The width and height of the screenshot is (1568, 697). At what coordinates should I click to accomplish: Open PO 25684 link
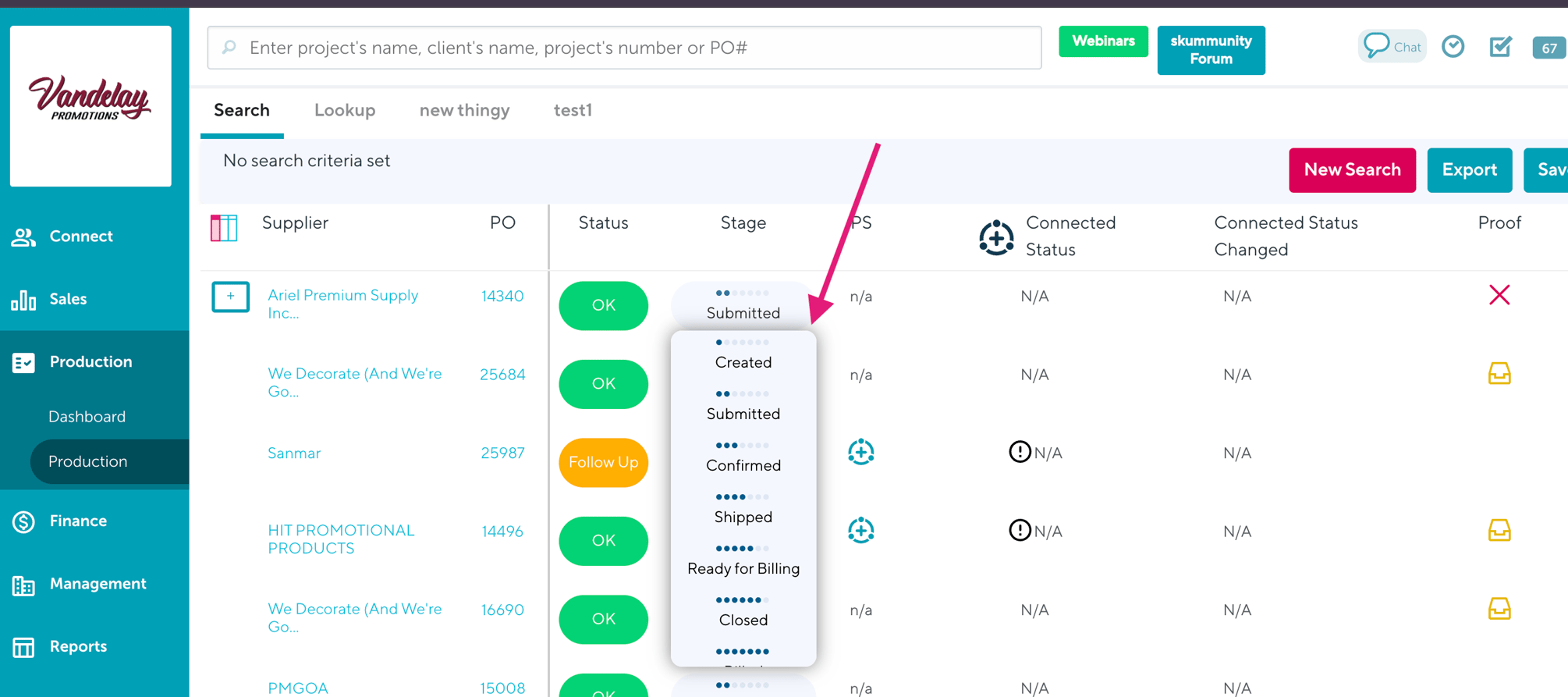pos(502,375)
